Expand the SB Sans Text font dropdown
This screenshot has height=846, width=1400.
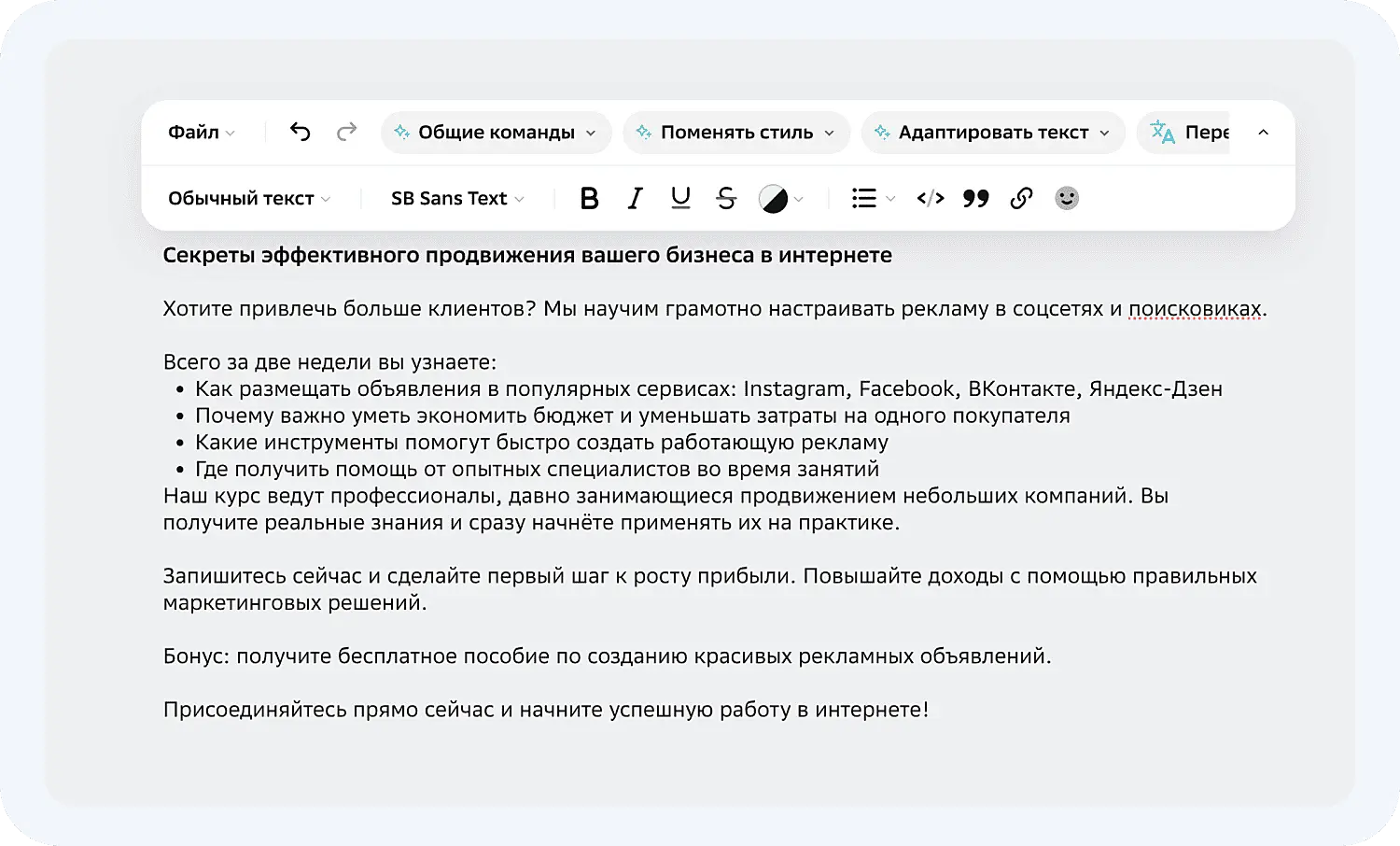(x=457, y=198)
